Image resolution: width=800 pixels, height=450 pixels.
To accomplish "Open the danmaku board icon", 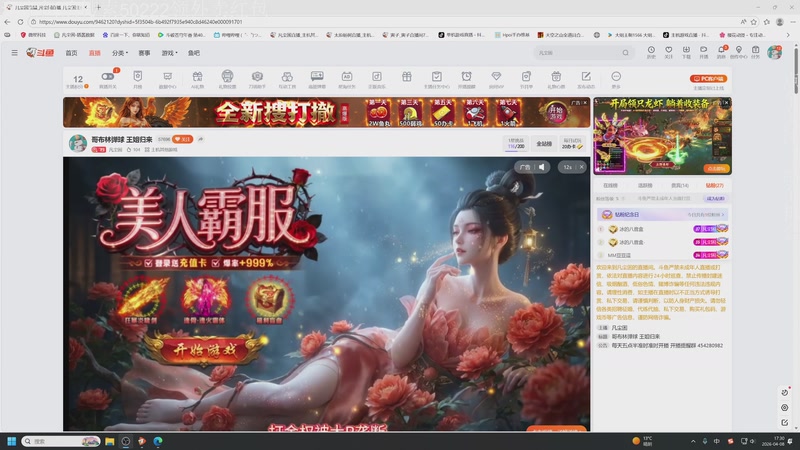I will [x=317, y=77].
